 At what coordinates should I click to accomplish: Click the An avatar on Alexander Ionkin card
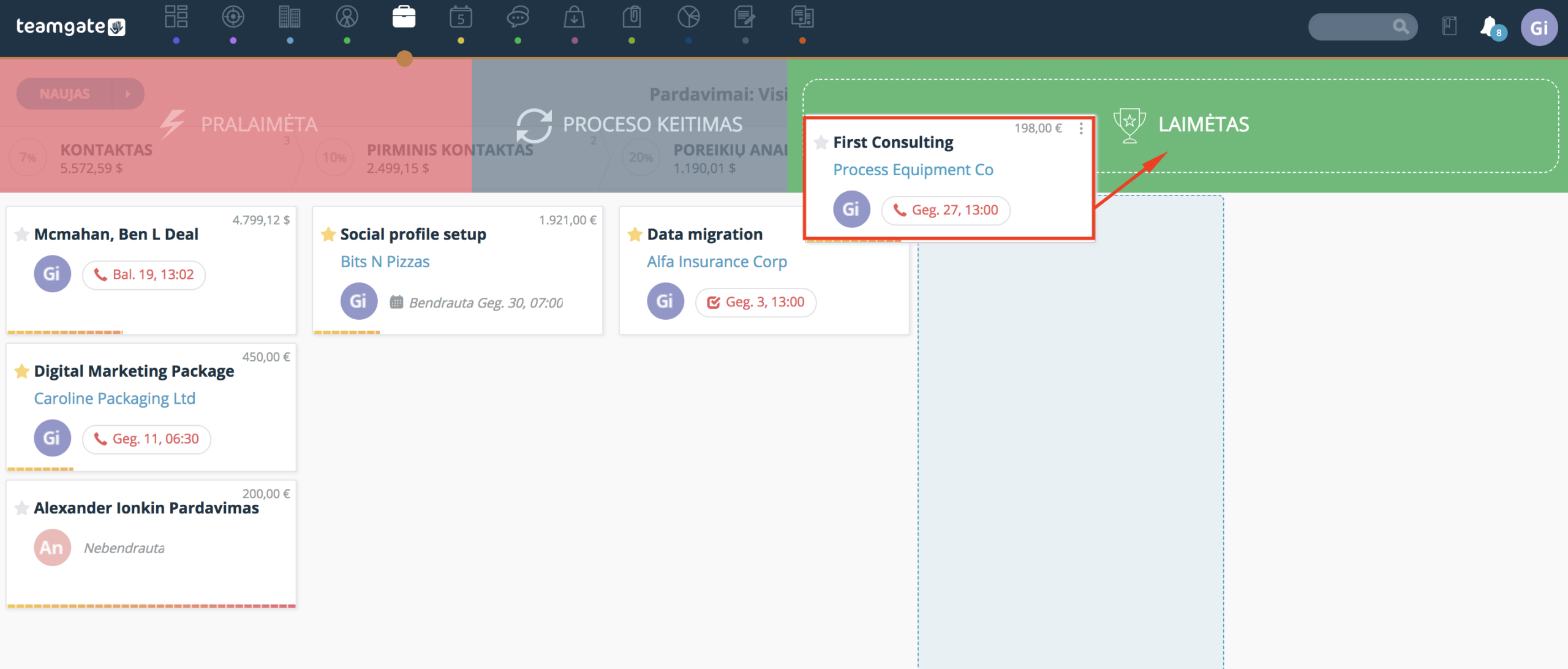[x=52, y=548]
